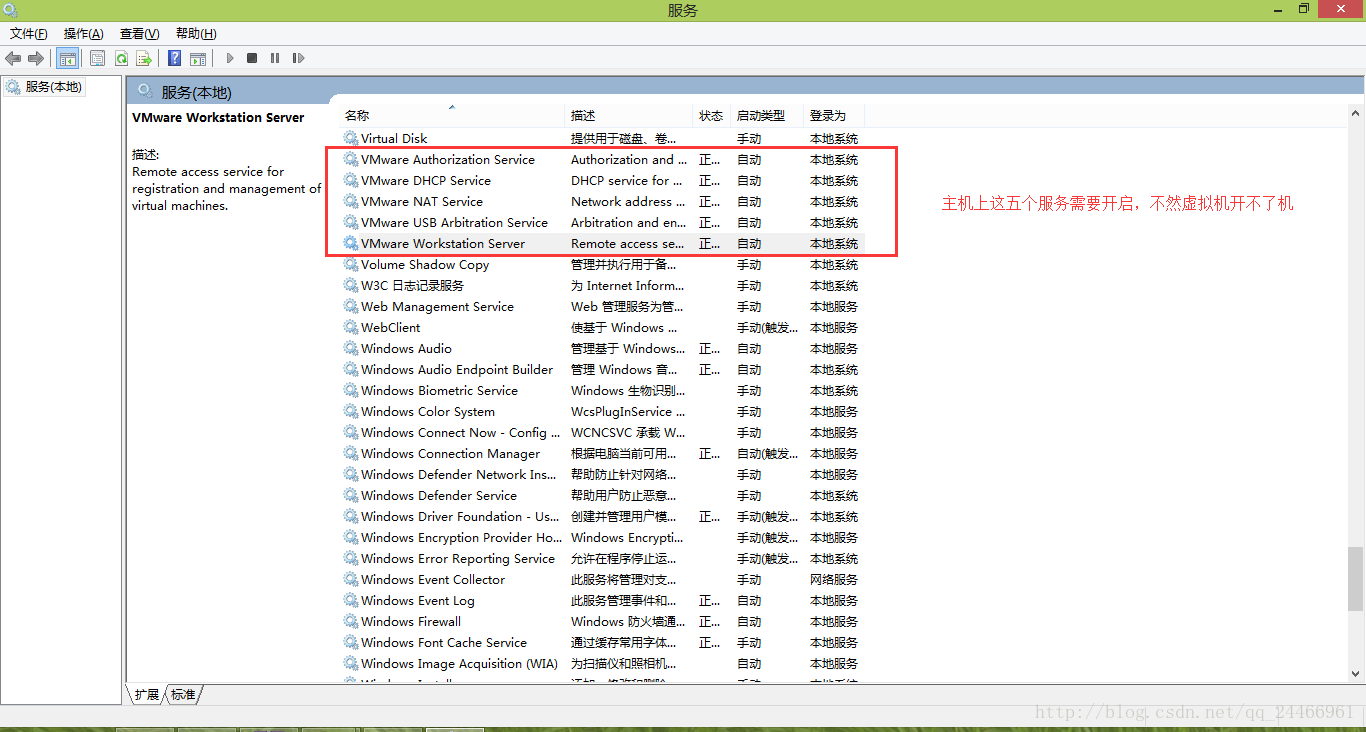Select Windows Encryption Provider Ho... name
This screenshot has height=732, width=1366.
tap(461, 537)
